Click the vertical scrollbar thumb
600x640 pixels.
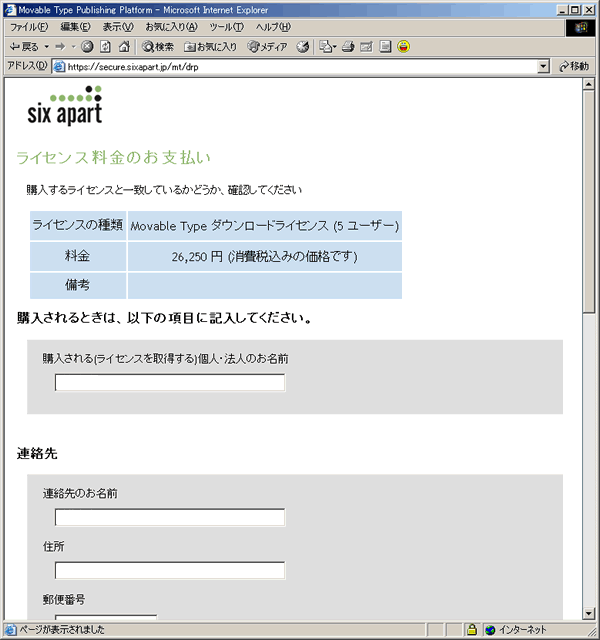pos(589,202)
